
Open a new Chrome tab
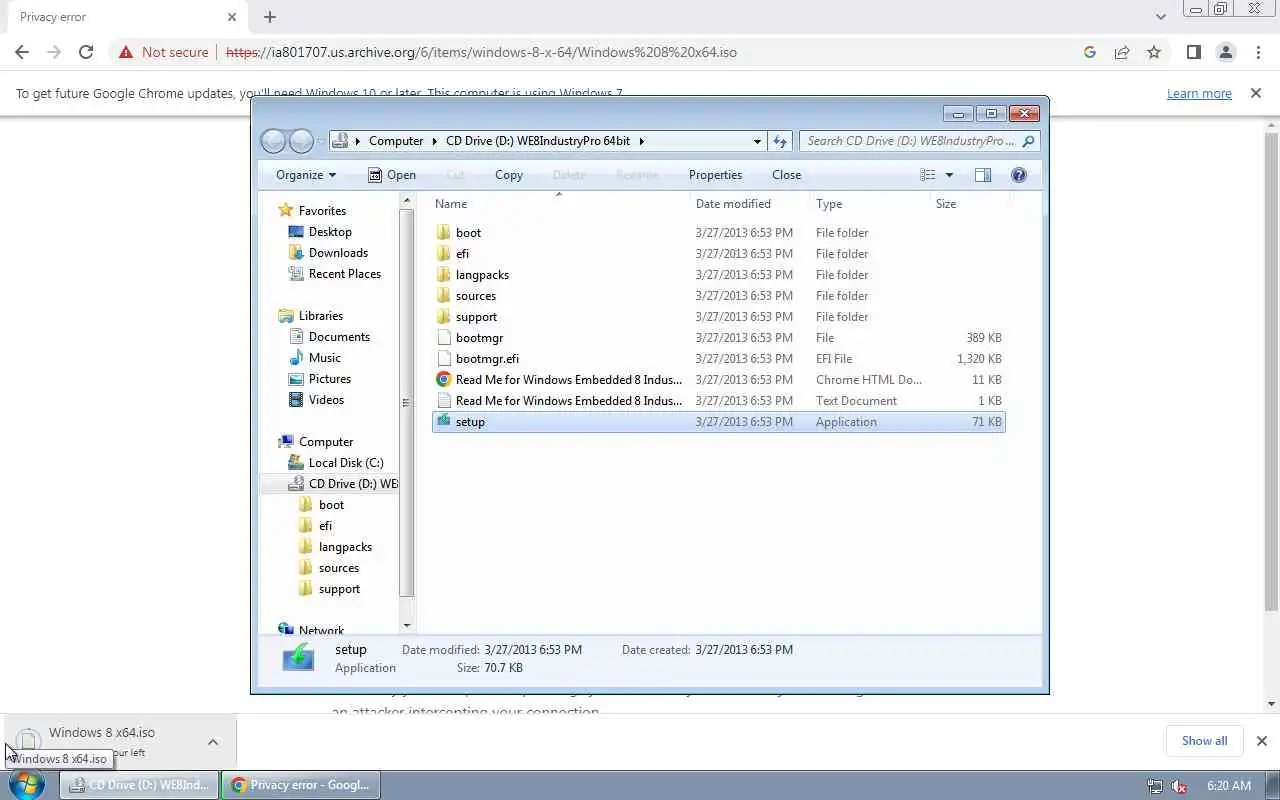(x=270, y=17)
